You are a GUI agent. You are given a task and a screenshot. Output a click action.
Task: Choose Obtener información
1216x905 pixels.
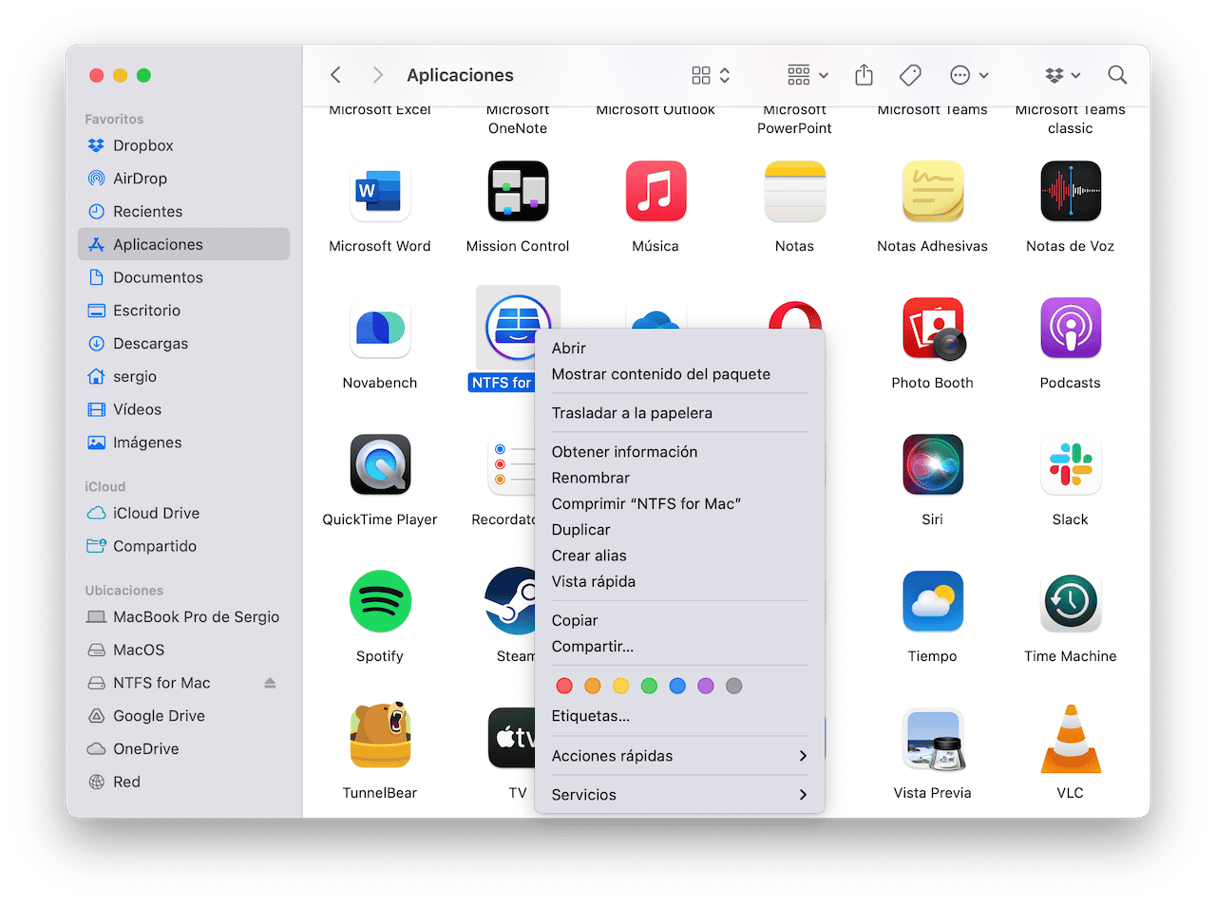click(680, 452)
